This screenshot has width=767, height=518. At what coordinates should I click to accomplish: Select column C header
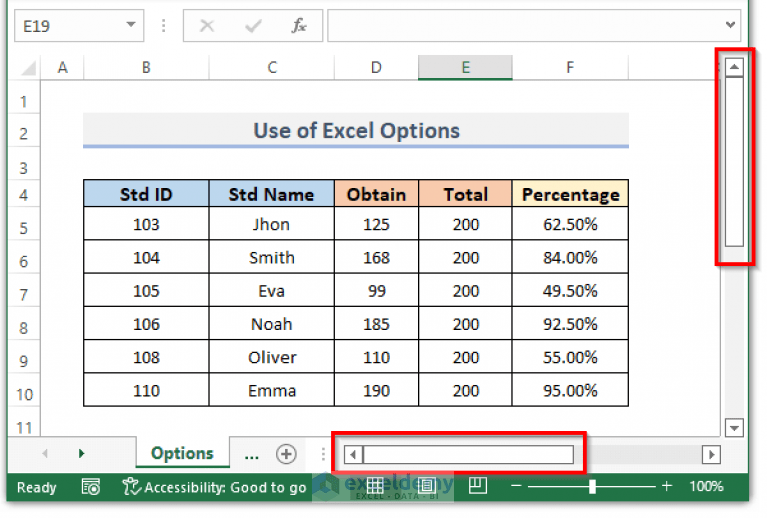pos(272,68)
